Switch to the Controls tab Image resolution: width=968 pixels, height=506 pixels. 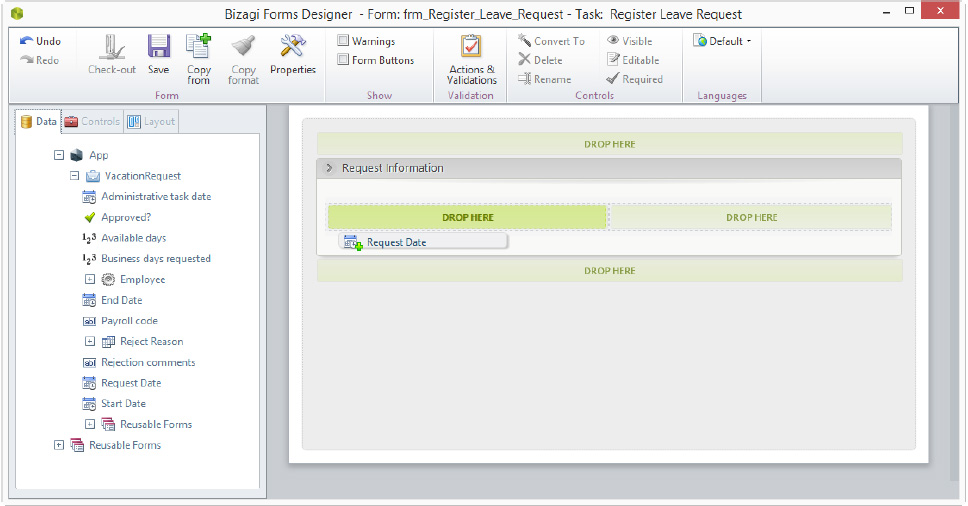coord(93,122)
